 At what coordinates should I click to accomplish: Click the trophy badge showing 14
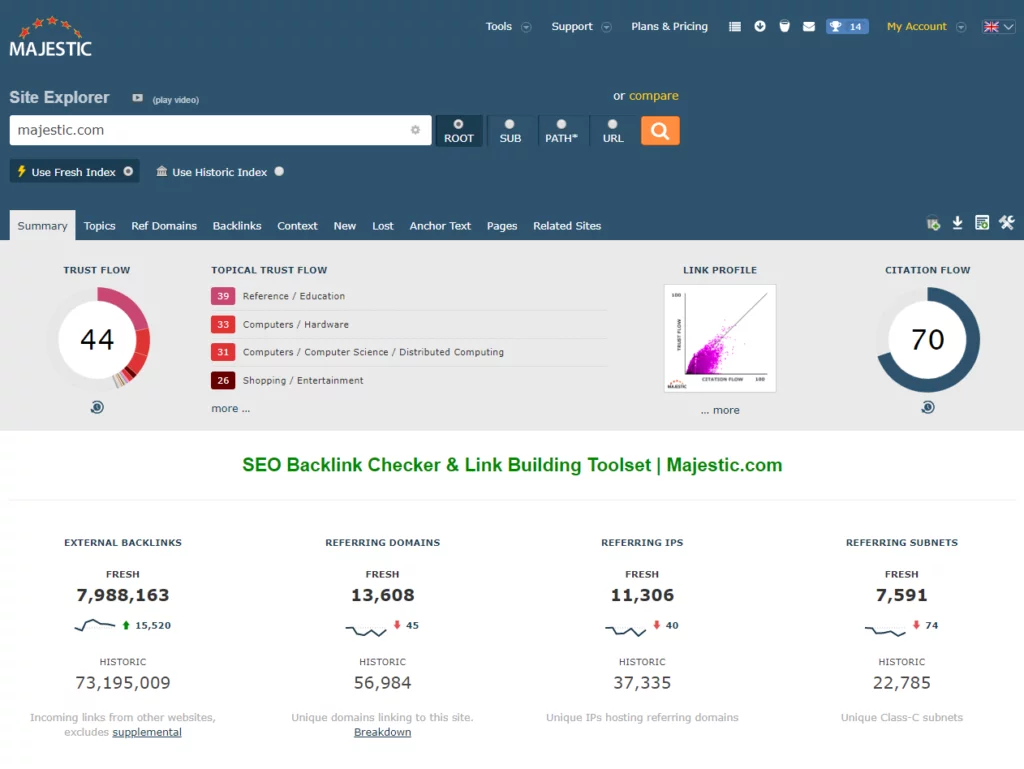[x=846, y=27]
